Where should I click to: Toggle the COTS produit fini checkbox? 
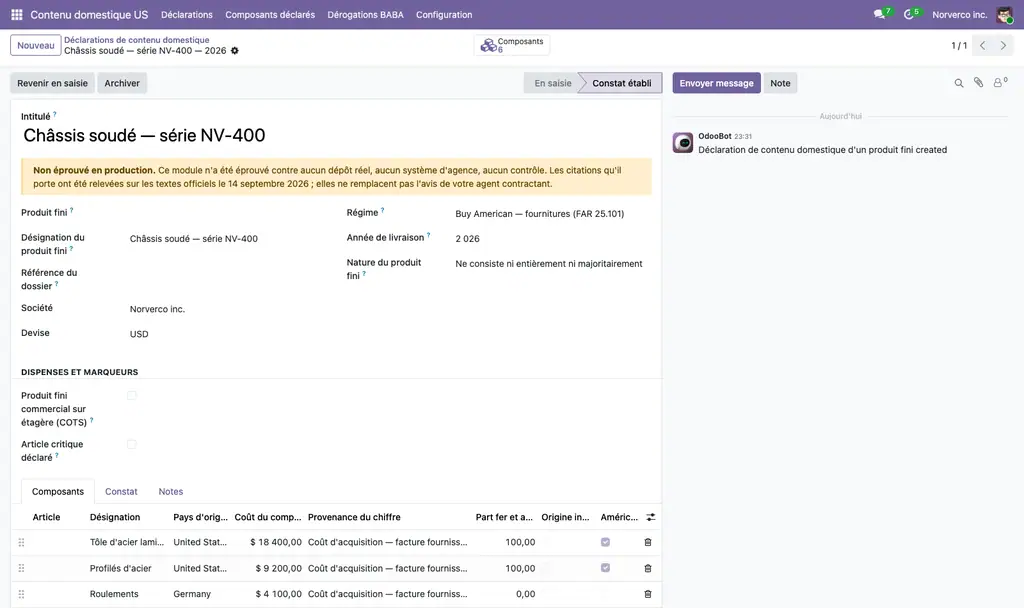pyautogui.click(x=132, y=396)
